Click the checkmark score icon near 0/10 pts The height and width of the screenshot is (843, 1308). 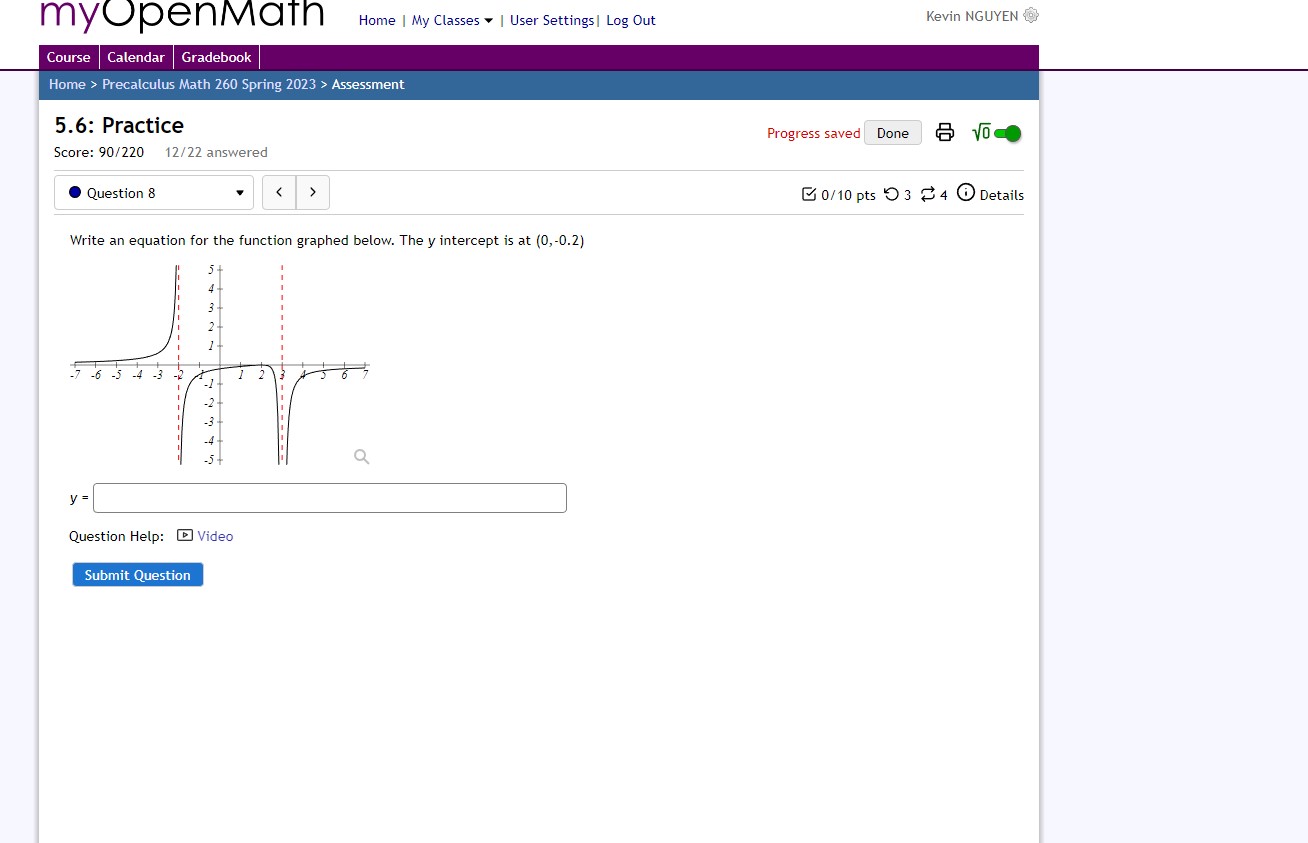pyautogui.click(x=809, y=194)
